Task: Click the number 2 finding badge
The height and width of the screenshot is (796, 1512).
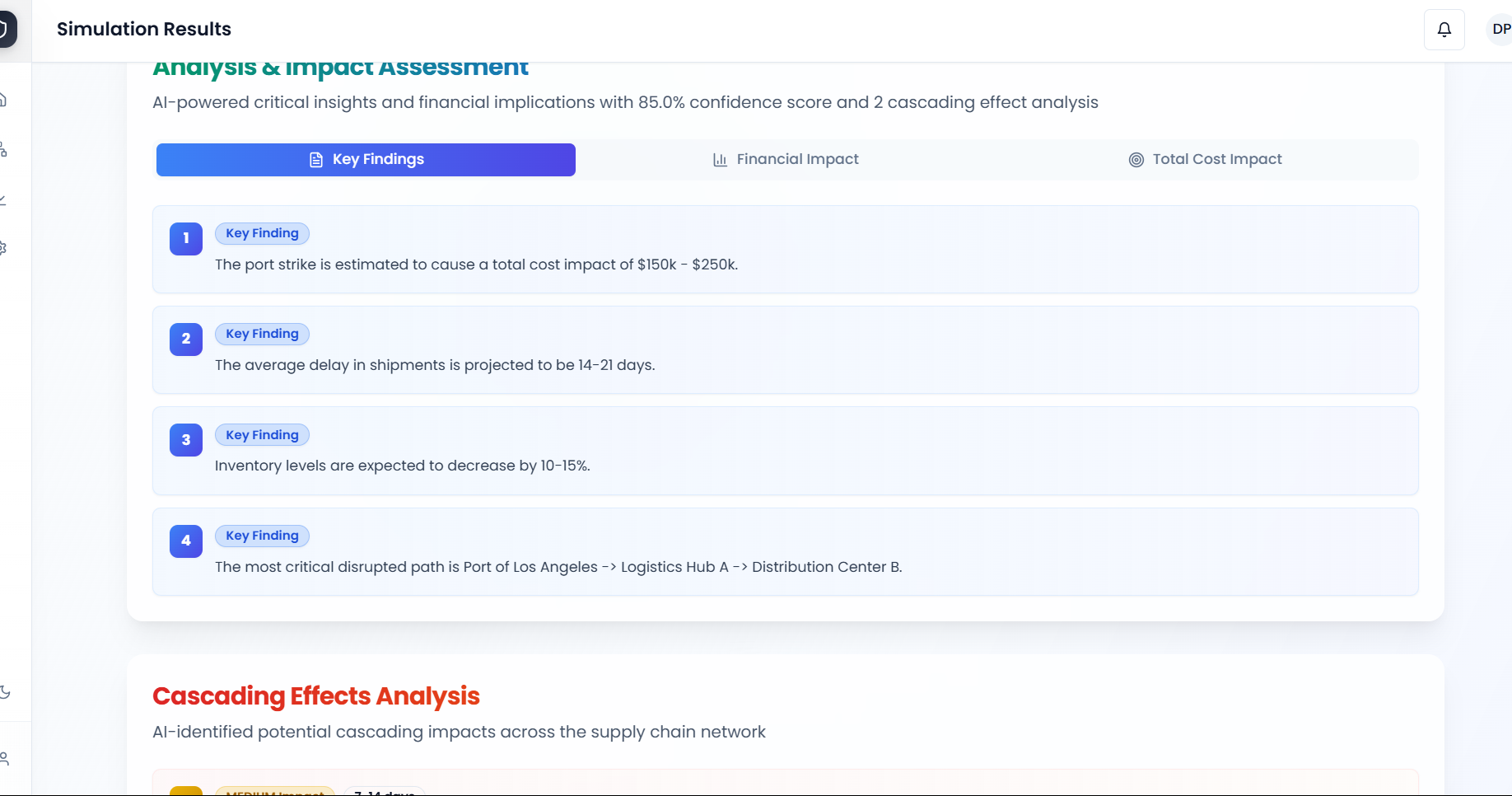Action: coord(186,339)
